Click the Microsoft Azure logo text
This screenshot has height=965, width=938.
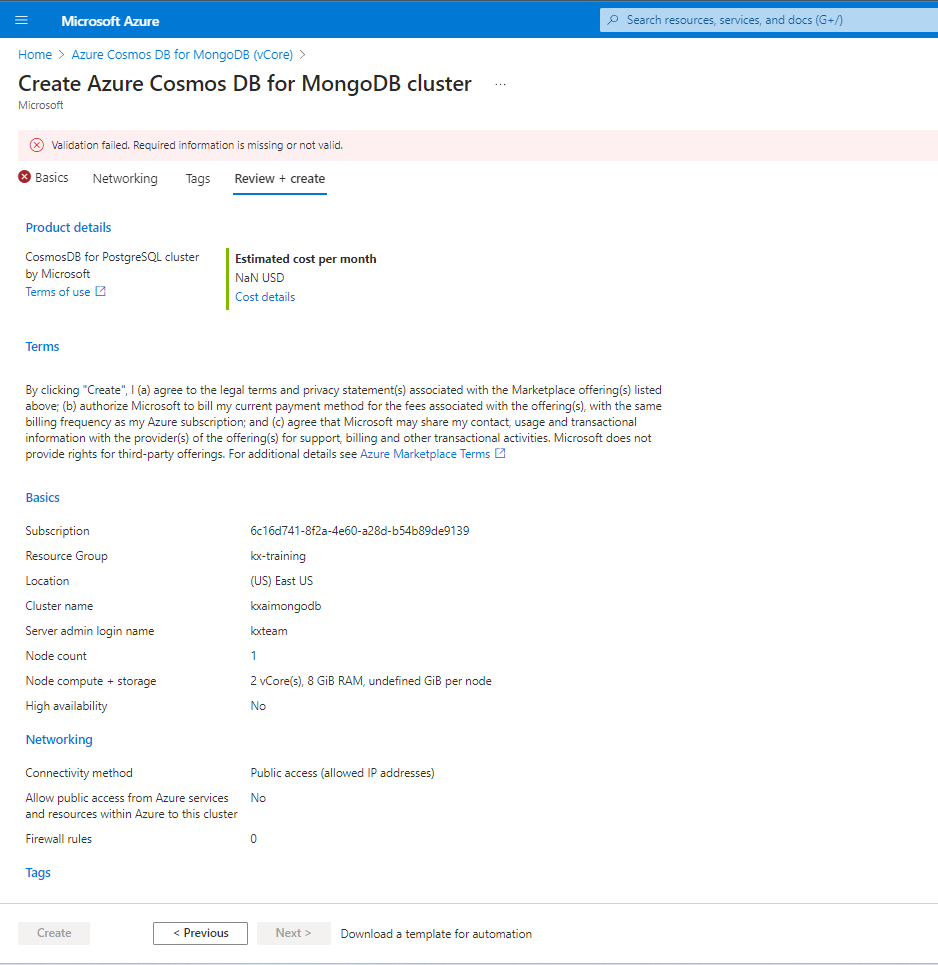click(x=110, y=21)
